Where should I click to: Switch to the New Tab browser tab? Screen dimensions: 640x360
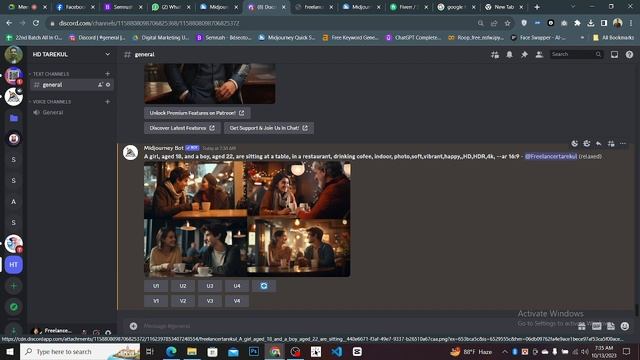[504, 7]
